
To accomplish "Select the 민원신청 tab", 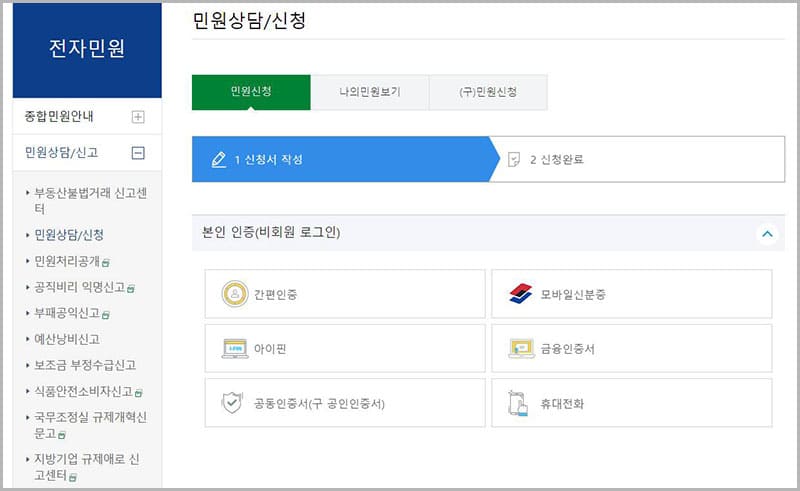I will pos(251,92).
